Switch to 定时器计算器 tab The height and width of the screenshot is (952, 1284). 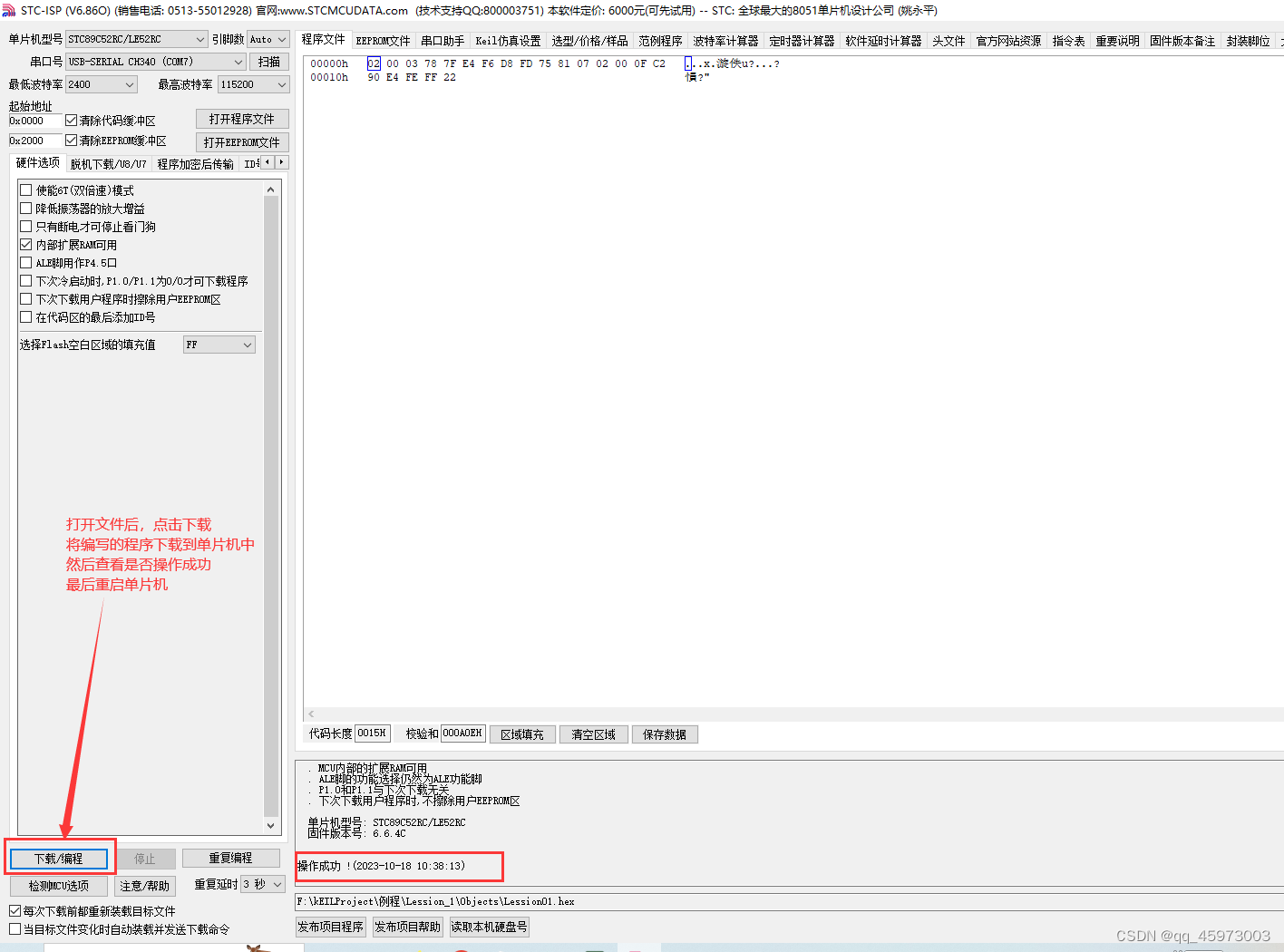tap(802, 41)
